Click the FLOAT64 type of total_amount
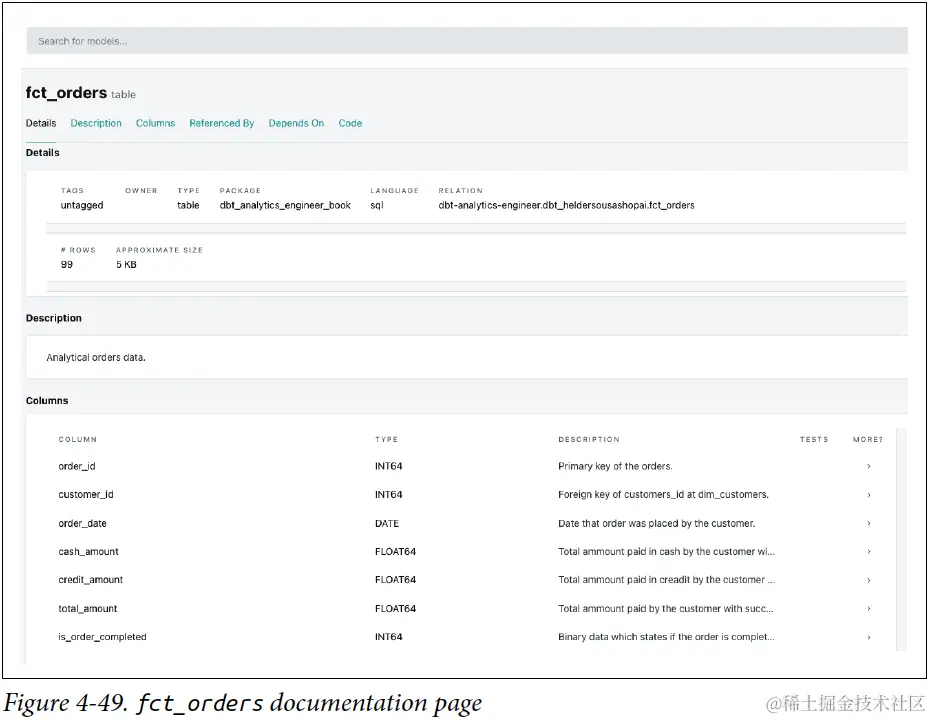 [x=395, y=608]
